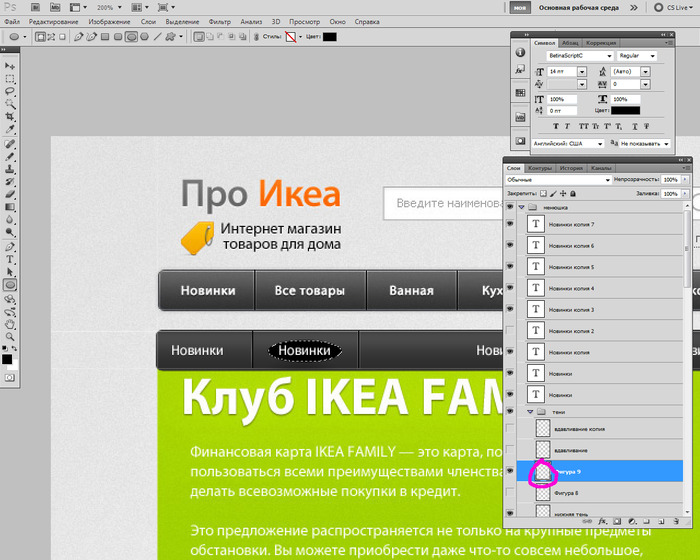The width and height of the screenshot is (700, 560).
Task: Open the (Авто) leading dropdown
Action: click(x=646, y=71)
